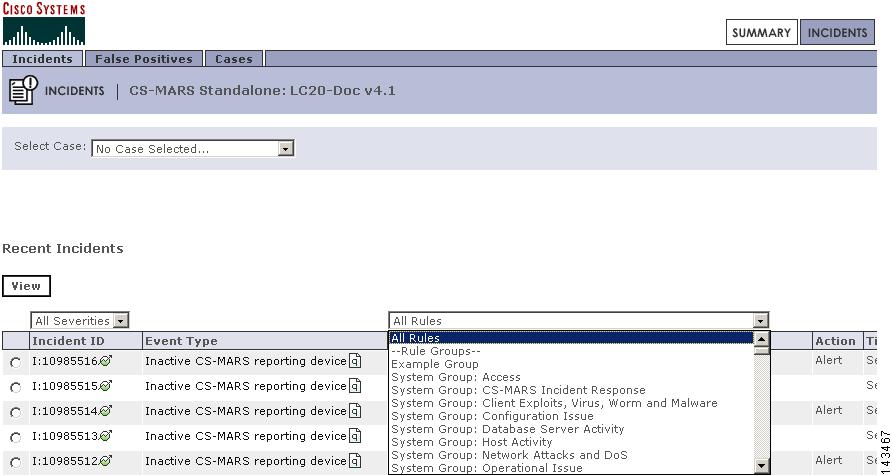Open query icon for incident I:10985515
892x476 pixels.
point(355,386)
